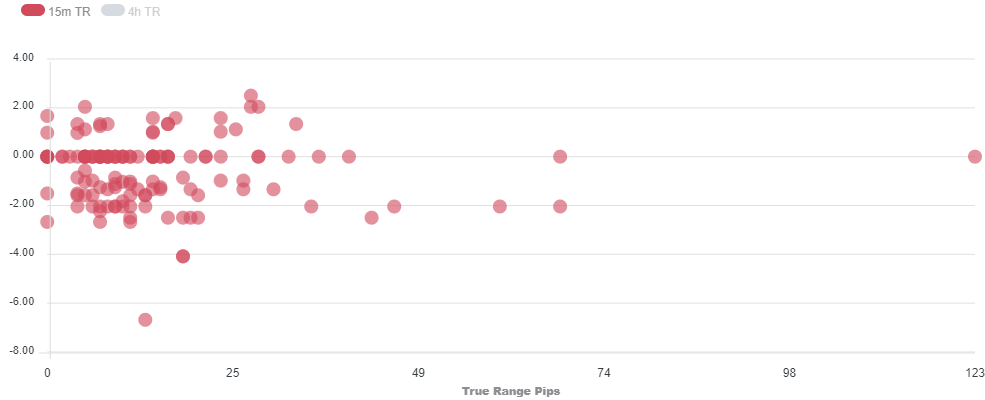Click the 74 tick label on the x-axis
Screen dimensions: 985x400
[604, 373]
